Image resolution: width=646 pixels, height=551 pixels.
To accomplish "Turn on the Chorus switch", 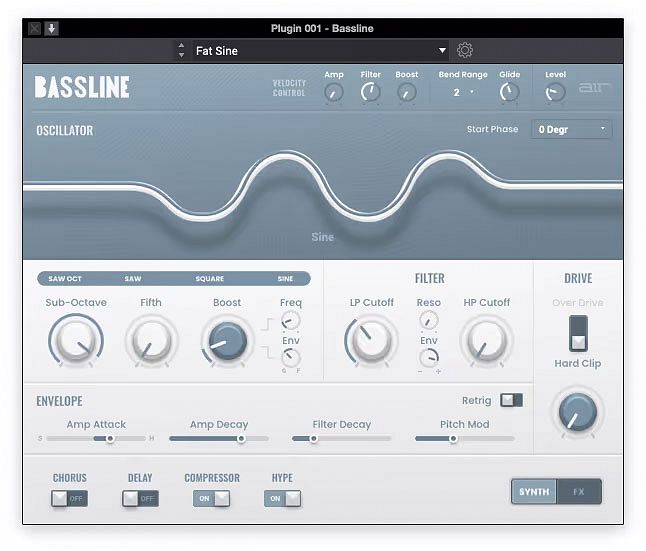I will [69, 499].
